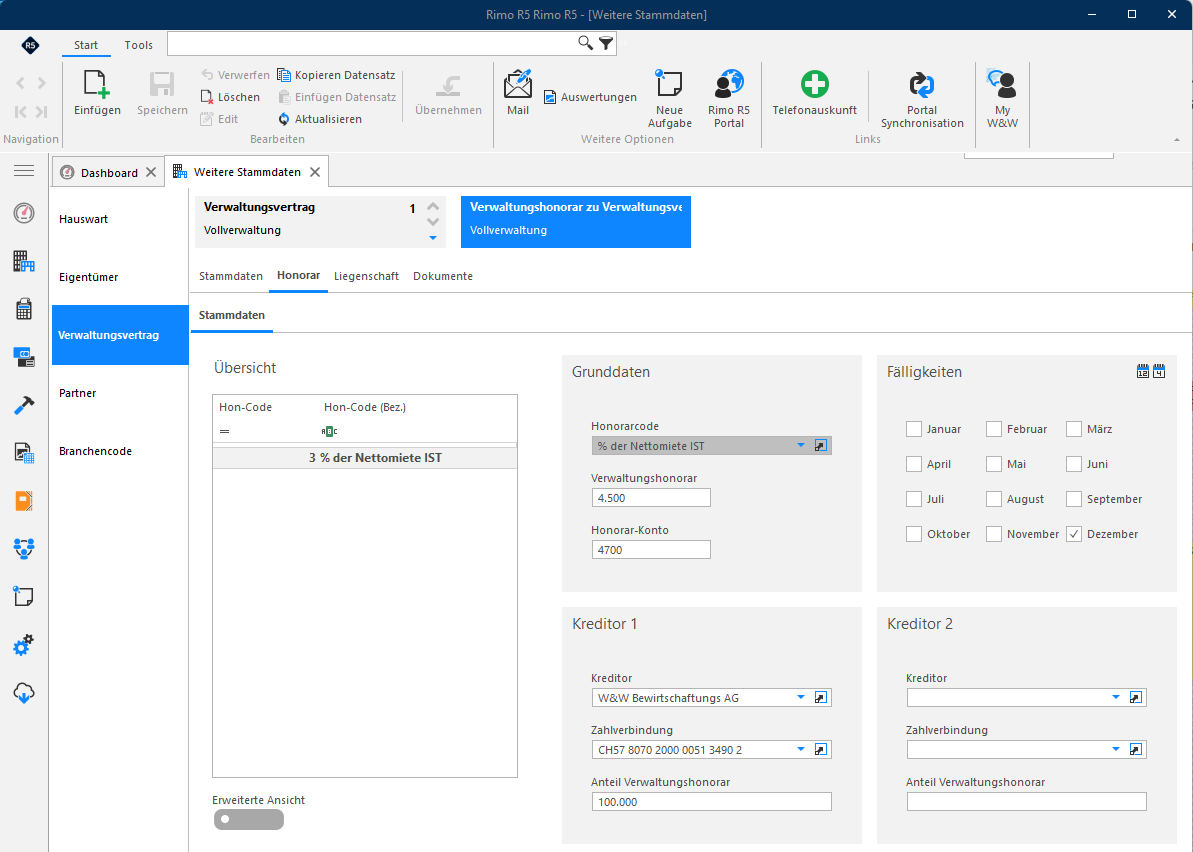Click the Verwaltungshonorar input field
The image size is (1193, 852).
pyautogui.click(x=651, y=498)
